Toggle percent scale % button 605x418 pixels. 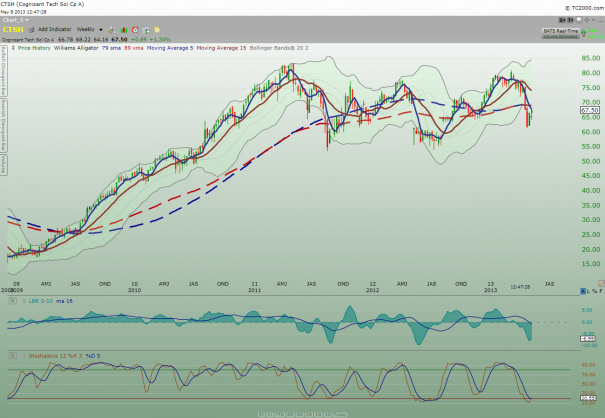(x=595, y=291)
